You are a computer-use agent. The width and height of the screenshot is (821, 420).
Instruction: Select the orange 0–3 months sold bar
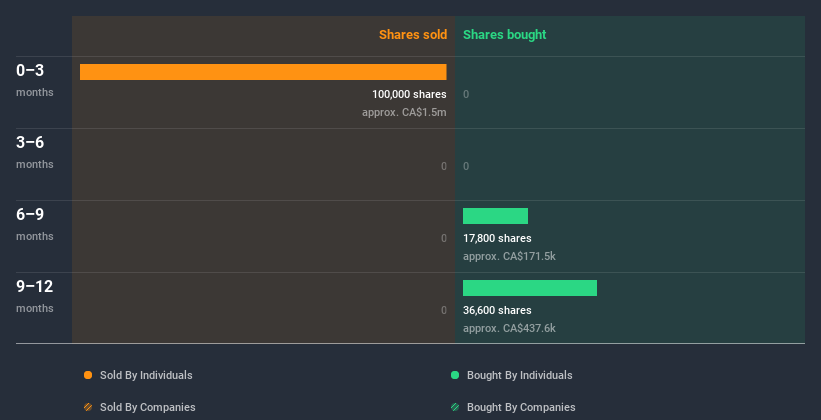[263, 72]
